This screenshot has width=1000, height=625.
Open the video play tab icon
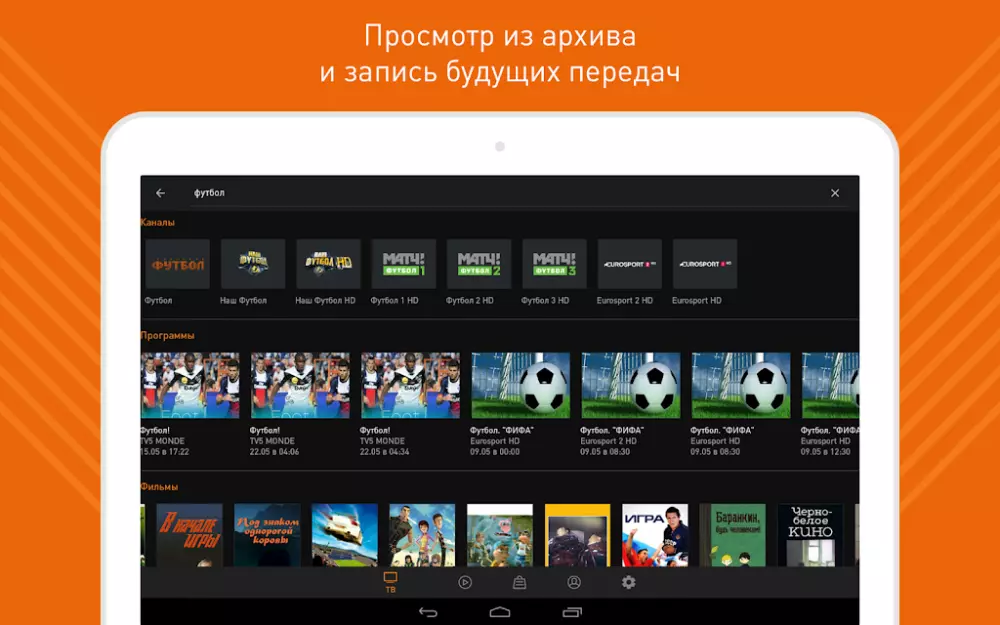pyautogui.click(x=465, y=582)
